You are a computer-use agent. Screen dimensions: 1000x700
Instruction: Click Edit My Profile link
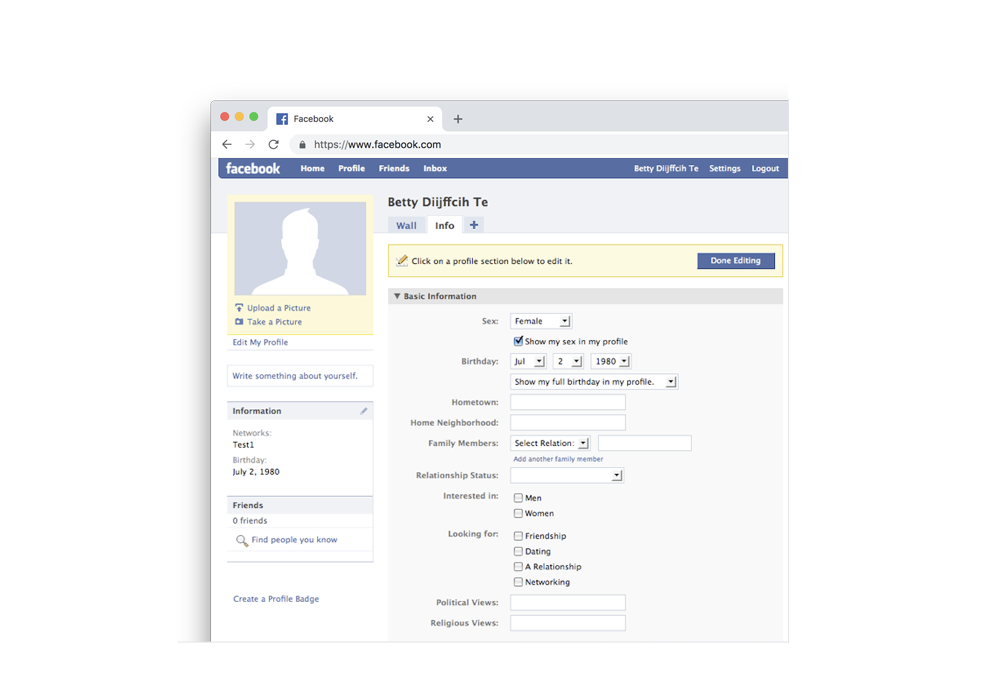point(260,342)
